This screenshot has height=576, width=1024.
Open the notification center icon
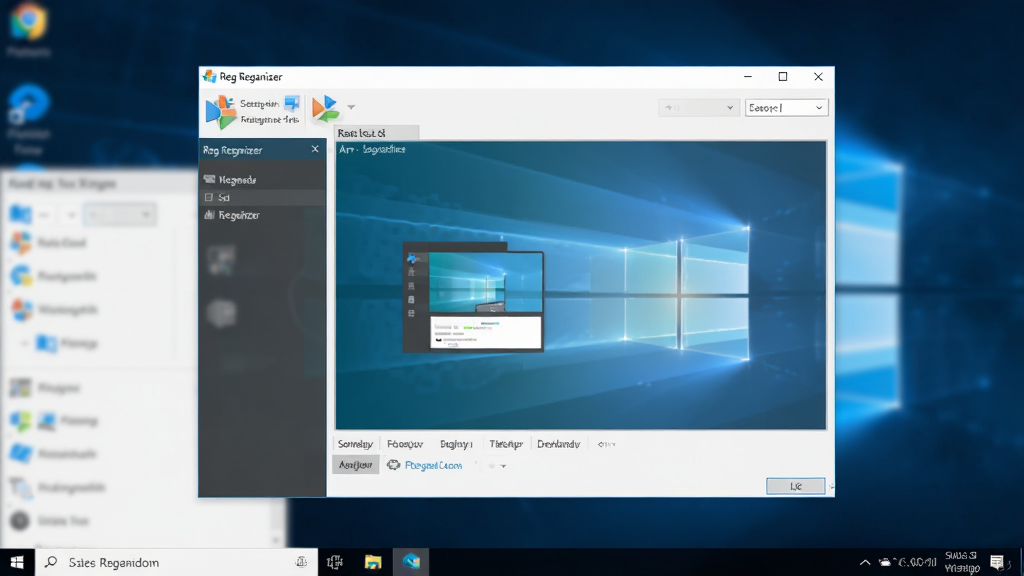[x=997, y=562]
